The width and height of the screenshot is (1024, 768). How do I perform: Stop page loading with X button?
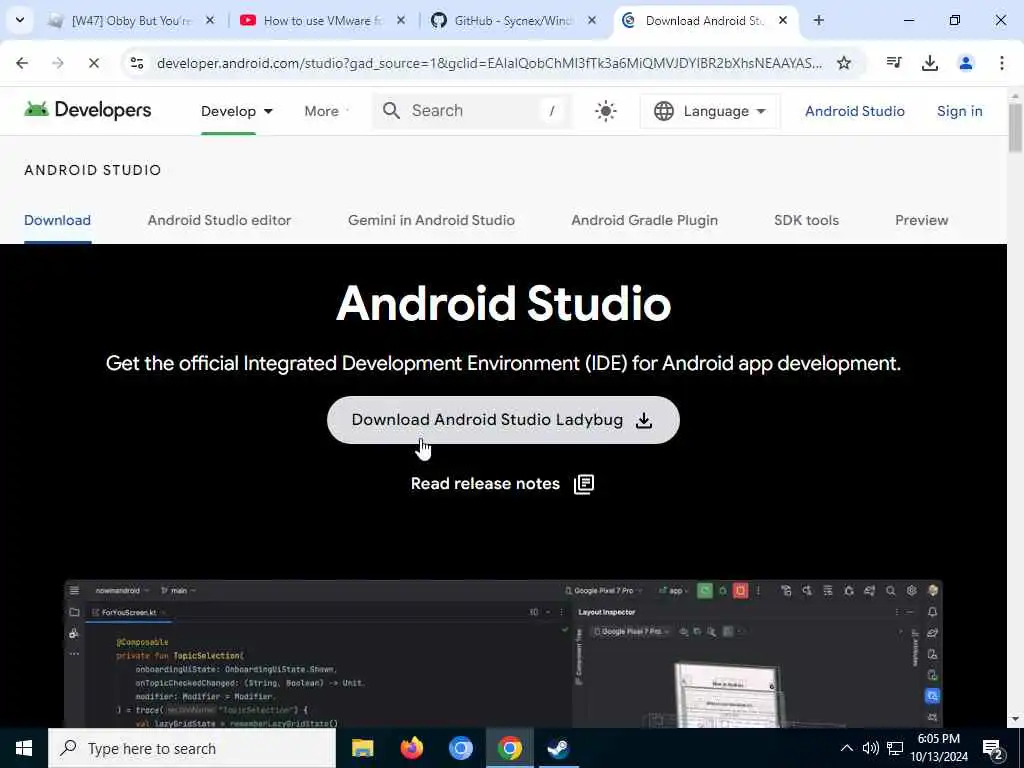93,63
